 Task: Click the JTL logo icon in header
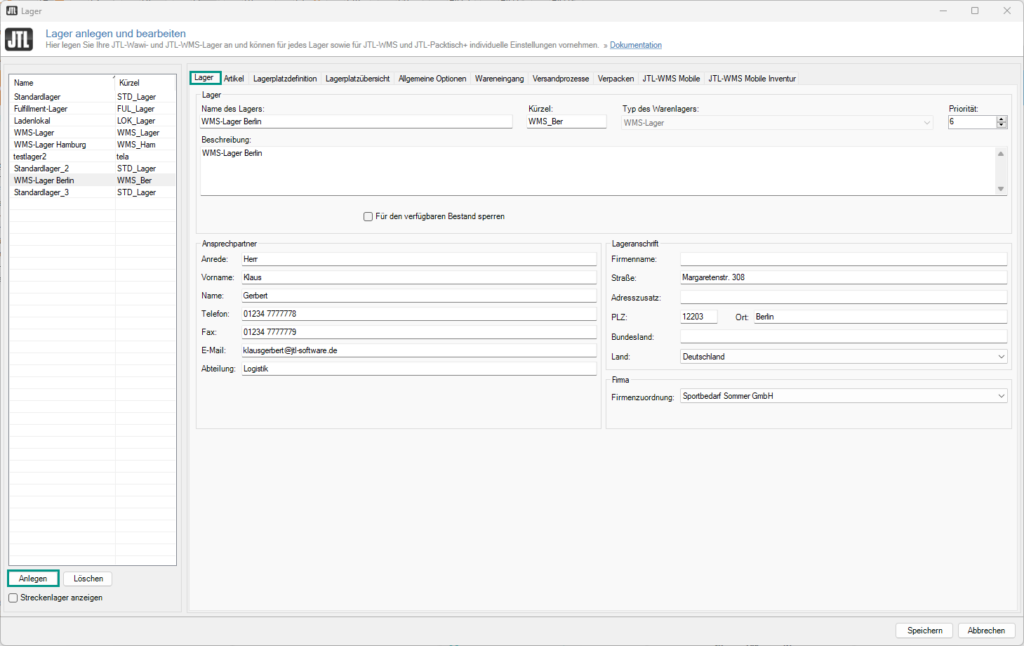19,40
